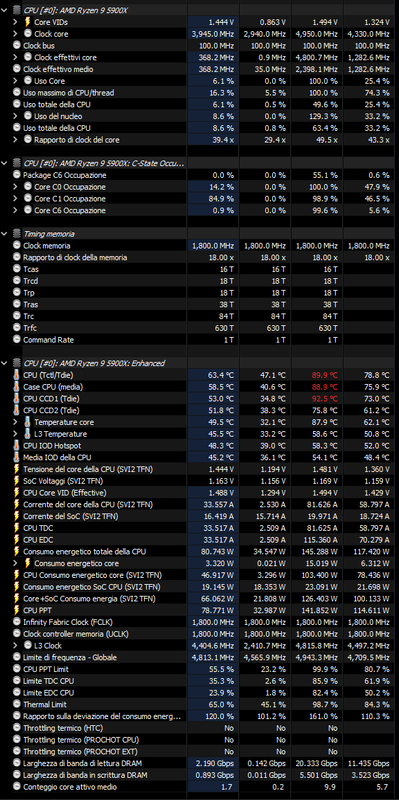Expand the Consumo energetico core row
Image resolution: width=399 pixels, height=800 pixels.
point(16,563)
